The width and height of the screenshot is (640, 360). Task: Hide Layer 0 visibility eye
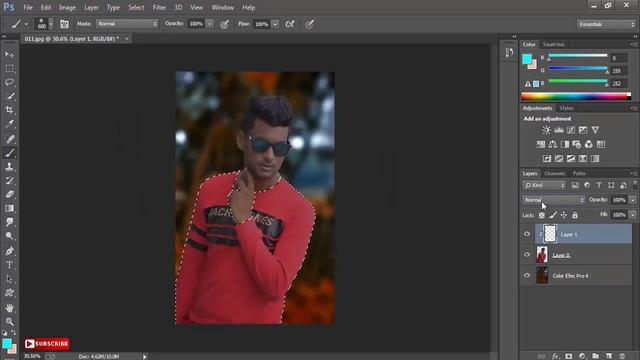pos(527,255)
